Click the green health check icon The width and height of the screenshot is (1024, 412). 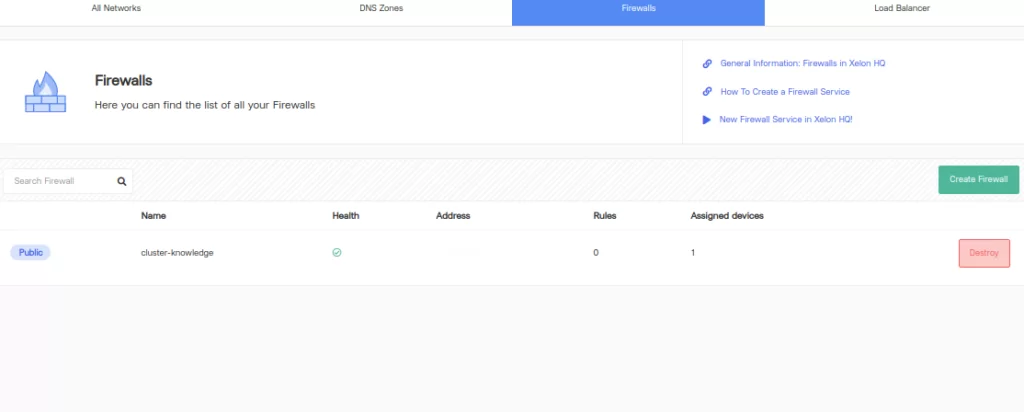click(x=337, y=253)
